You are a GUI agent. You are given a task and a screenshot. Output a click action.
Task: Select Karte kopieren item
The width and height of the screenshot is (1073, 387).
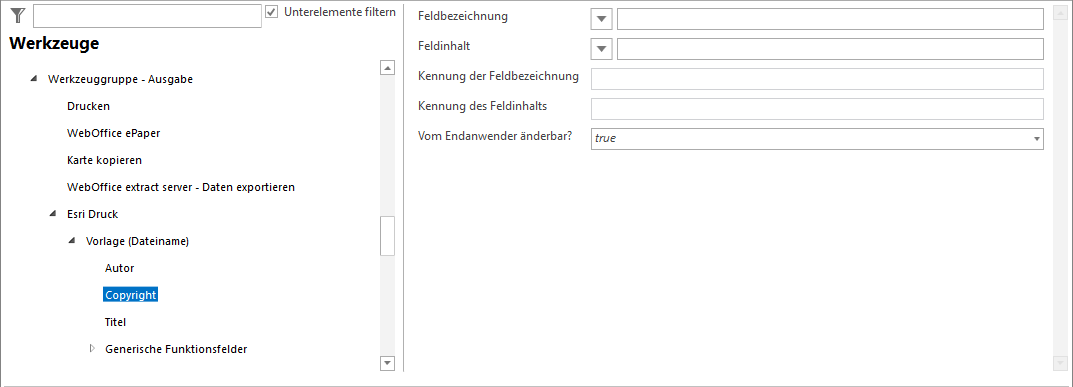click(104, 160)
